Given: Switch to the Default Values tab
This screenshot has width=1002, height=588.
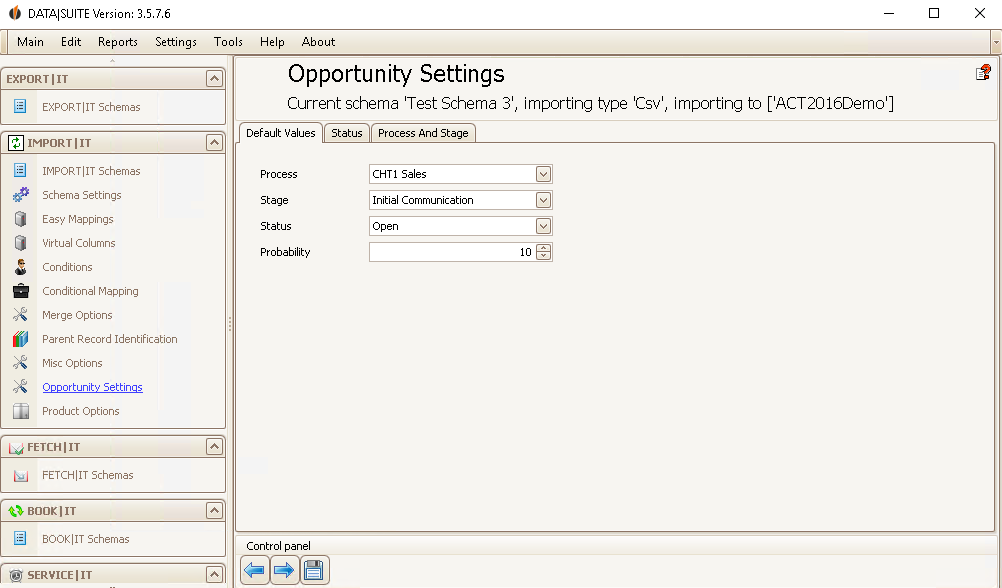Looking at the screenshot, I should point(281,133).
